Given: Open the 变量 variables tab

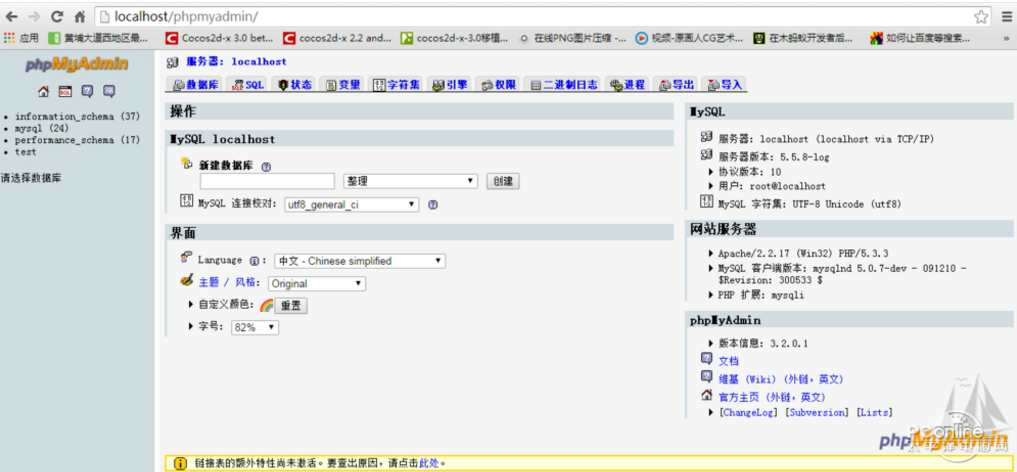Looking at the screenshot, I should [343, 84].
